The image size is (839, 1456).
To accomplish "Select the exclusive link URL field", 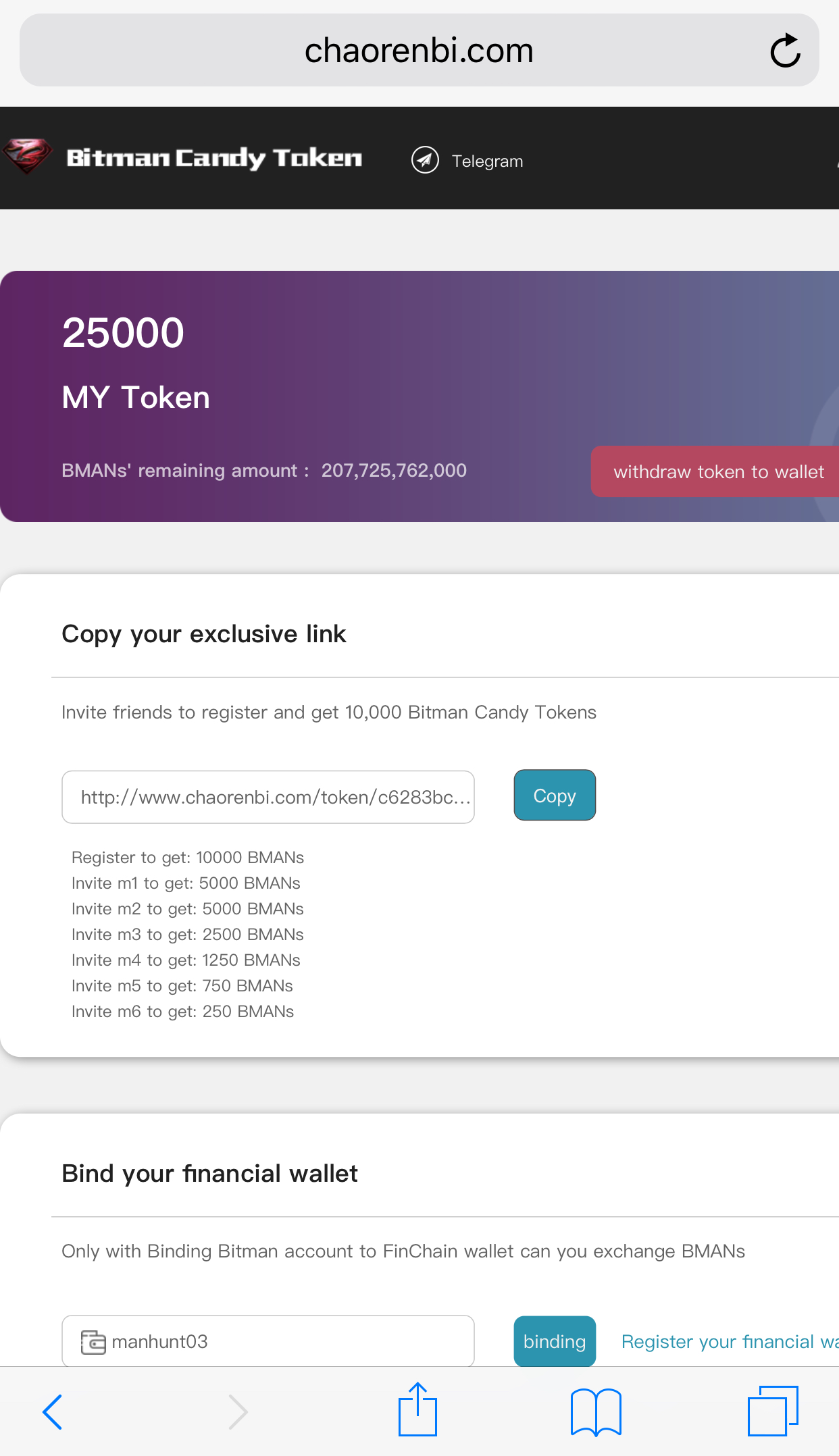I will click(x=268, y=798).
